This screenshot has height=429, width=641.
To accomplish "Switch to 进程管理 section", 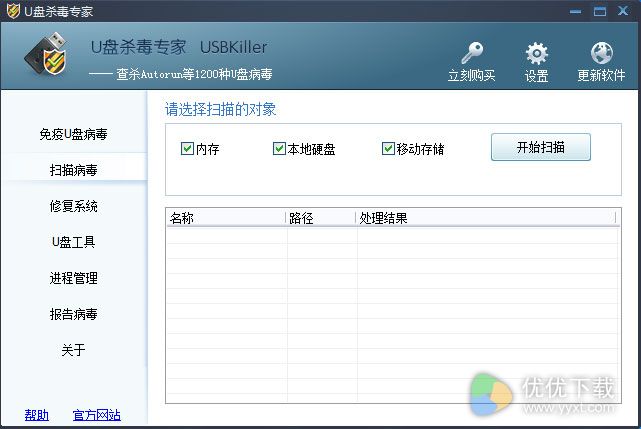I will click(x=74, y=278).
